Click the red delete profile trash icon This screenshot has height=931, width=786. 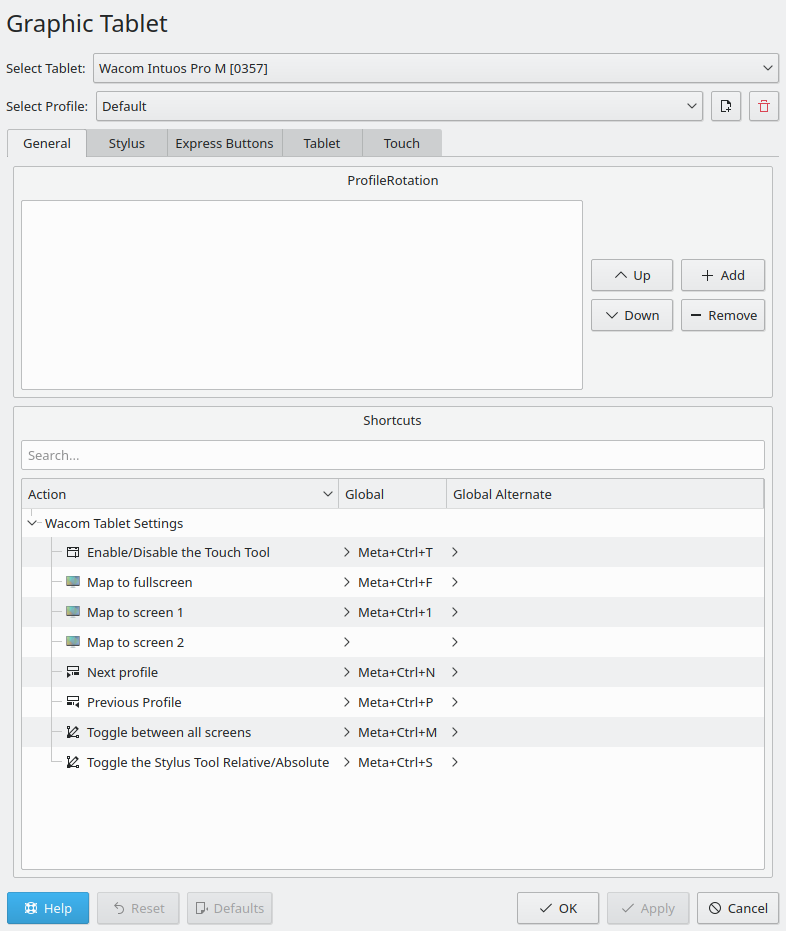(x=764, y=106)
